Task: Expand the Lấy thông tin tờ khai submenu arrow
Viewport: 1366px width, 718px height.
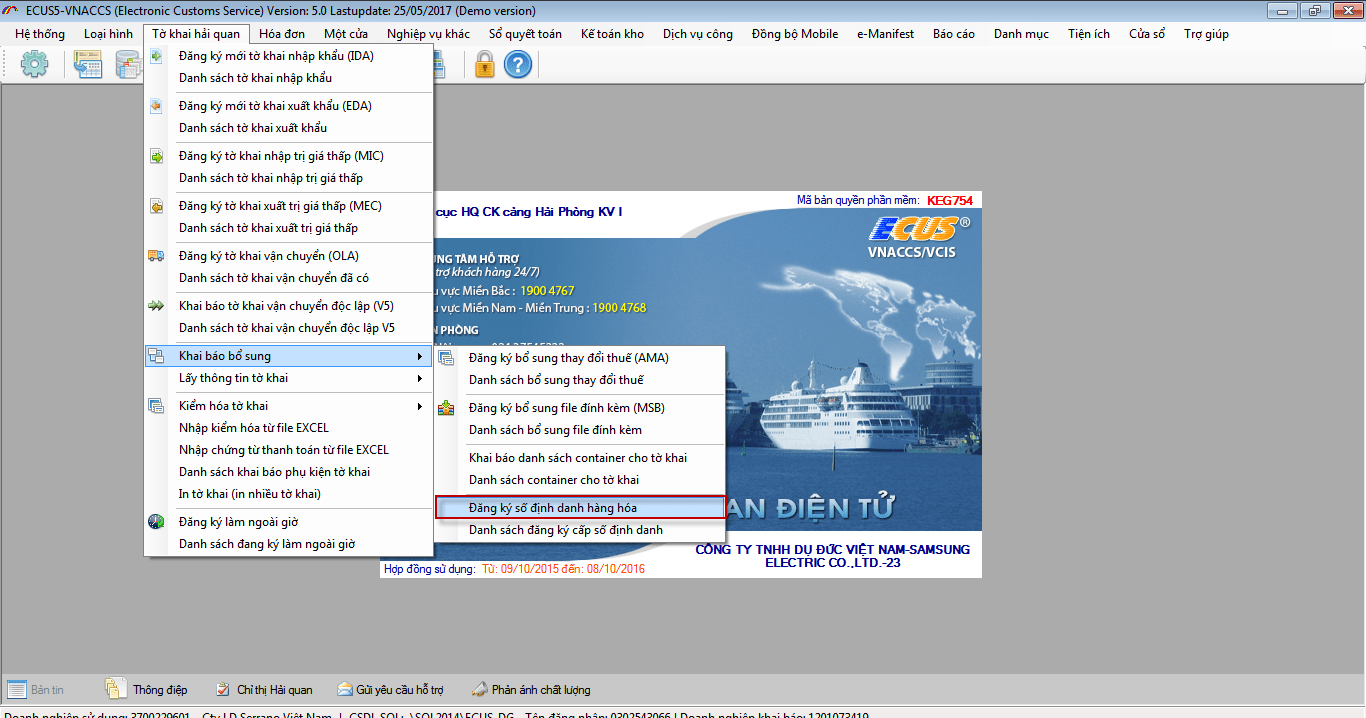Action: pos(420,378)
